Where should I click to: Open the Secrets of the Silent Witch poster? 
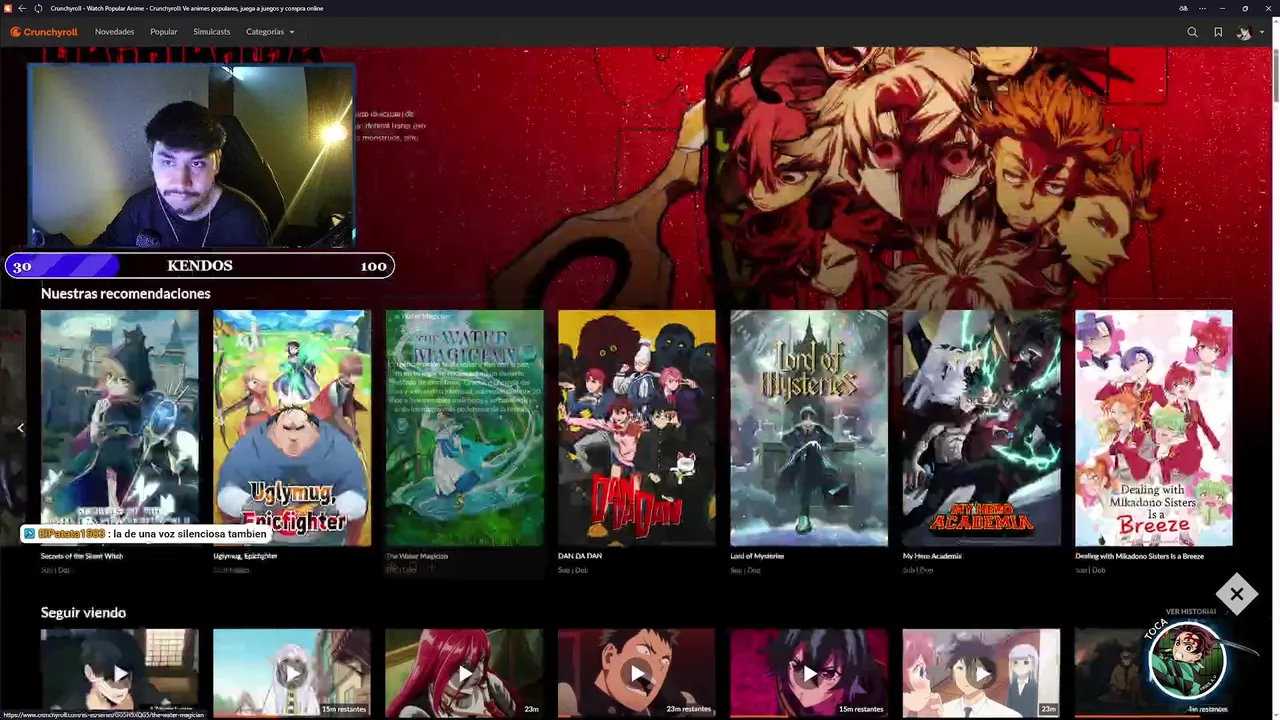pyautogui.click(x=120, y=428)
